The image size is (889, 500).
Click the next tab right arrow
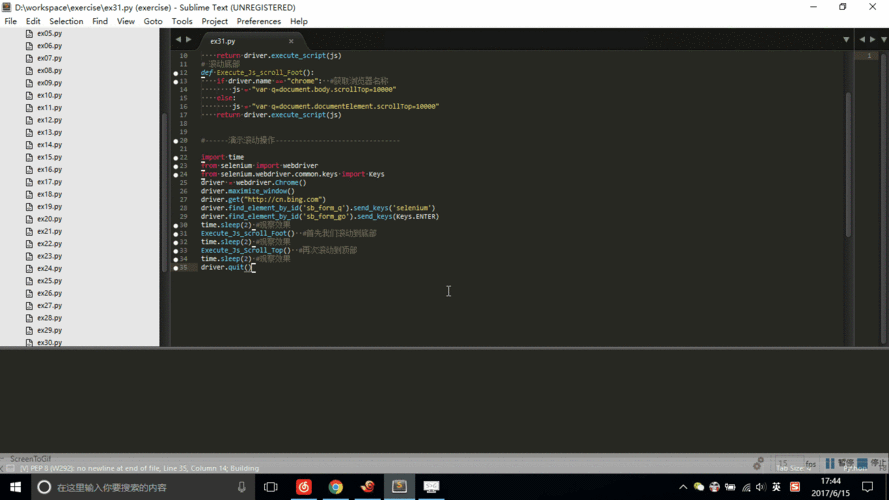click(189, 39)
